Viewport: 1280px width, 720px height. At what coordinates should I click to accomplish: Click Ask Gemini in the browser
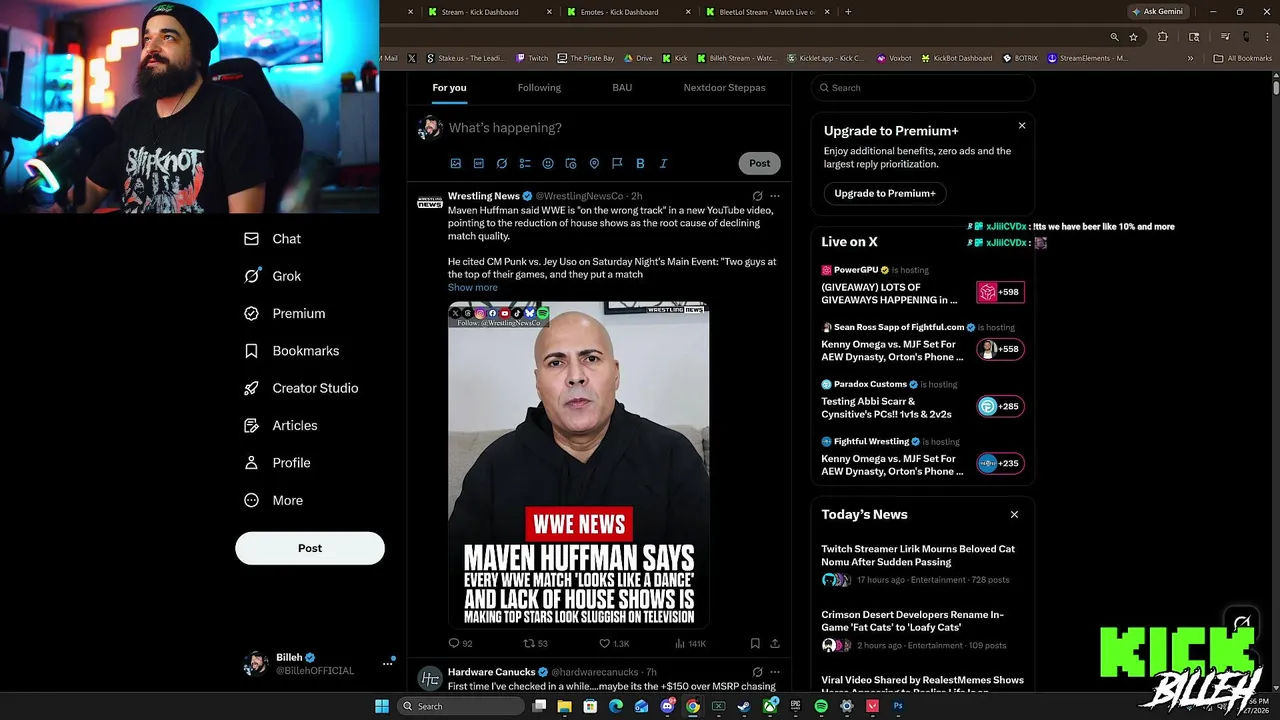point(1157,12)
